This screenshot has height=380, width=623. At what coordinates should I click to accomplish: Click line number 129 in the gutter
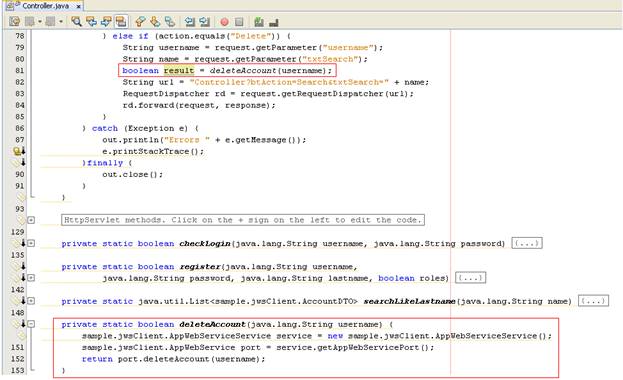tap(18, 232)
